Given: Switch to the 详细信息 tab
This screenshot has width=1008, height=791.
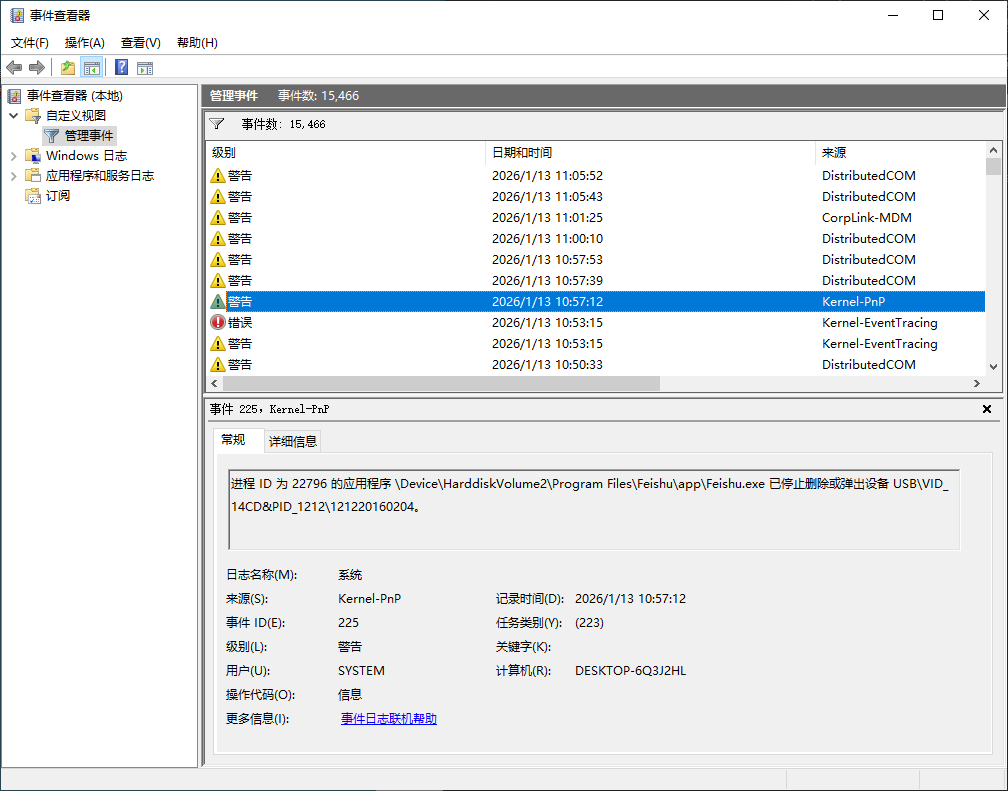Looking at the screenshot, I should [x=293, y=441].
